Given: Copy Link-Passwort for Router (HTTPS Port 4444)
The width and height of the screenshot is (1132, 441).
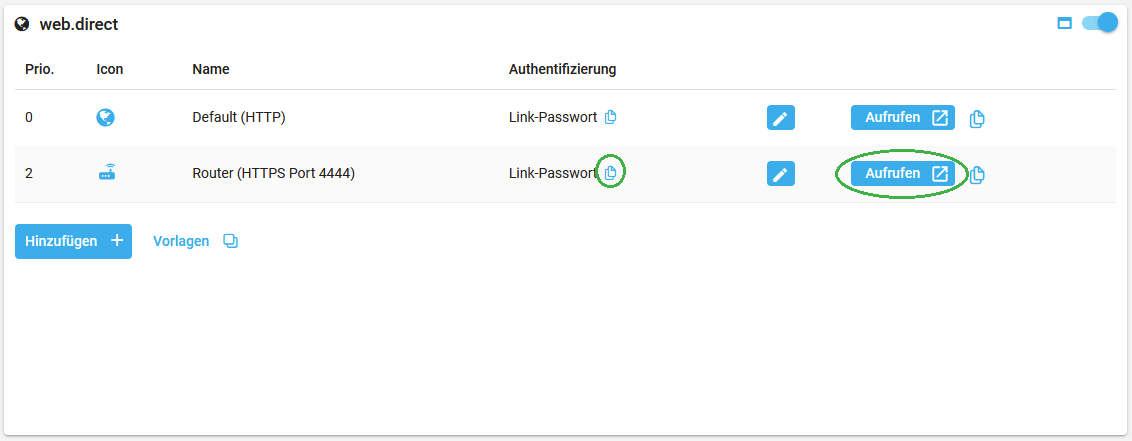Looking at the screenshot, I should [610, 173].
